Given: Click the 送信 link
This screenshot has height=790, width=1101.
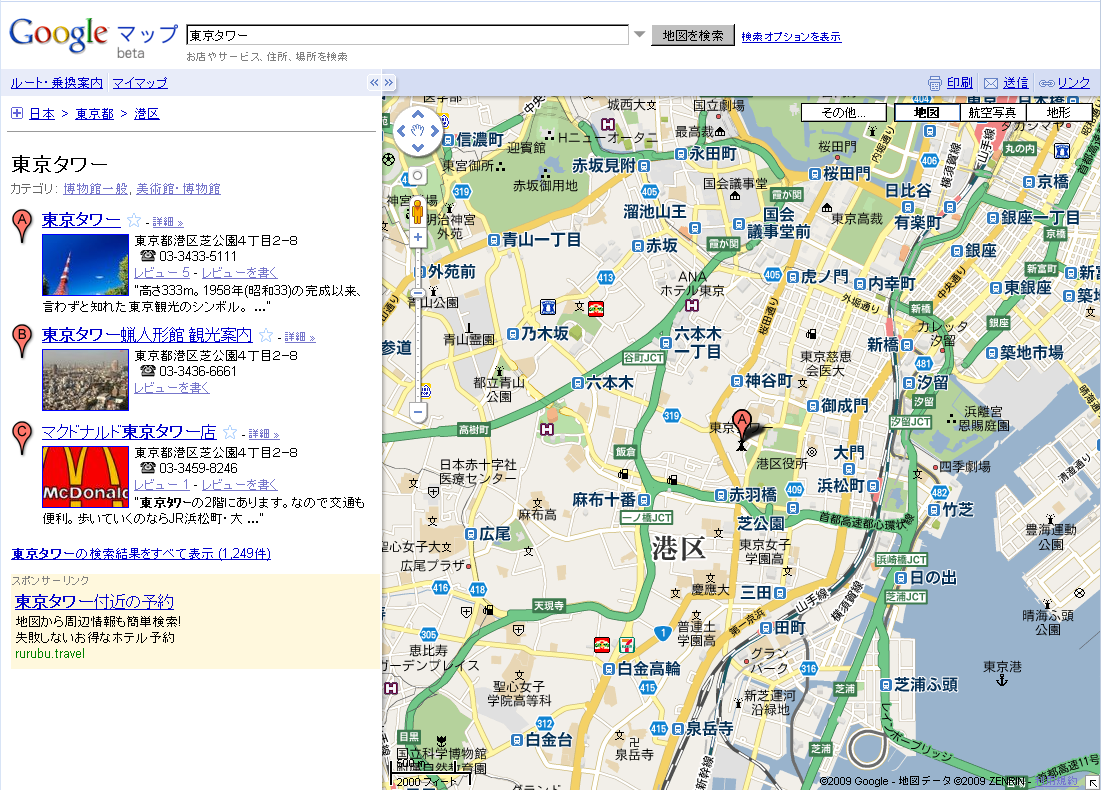Looking at the screenshot, I should pos(1015,83).
